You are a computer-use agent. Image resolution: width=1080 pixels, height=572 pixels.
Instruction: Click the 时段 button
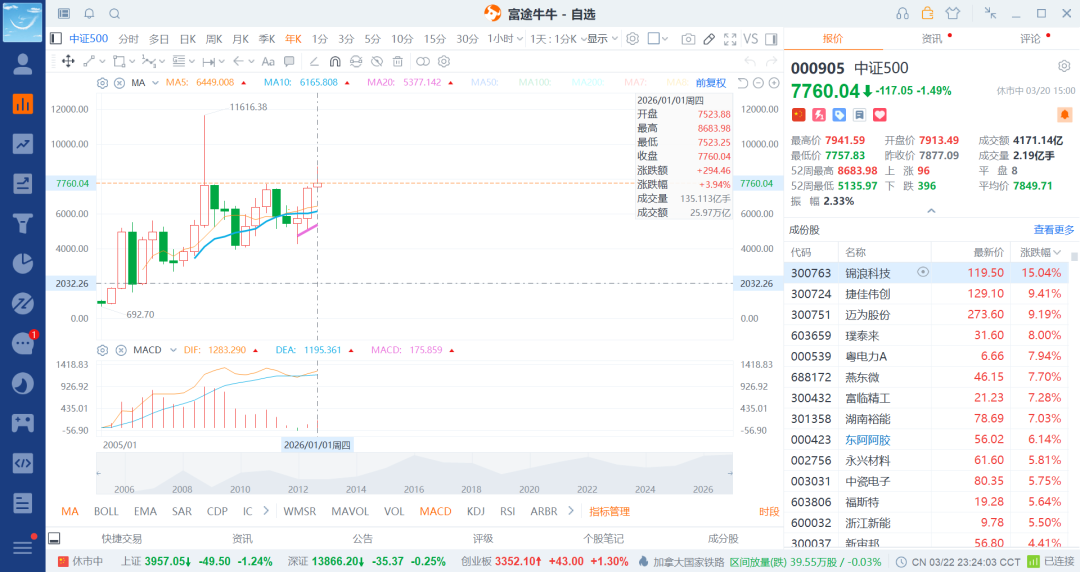point(769,511)
